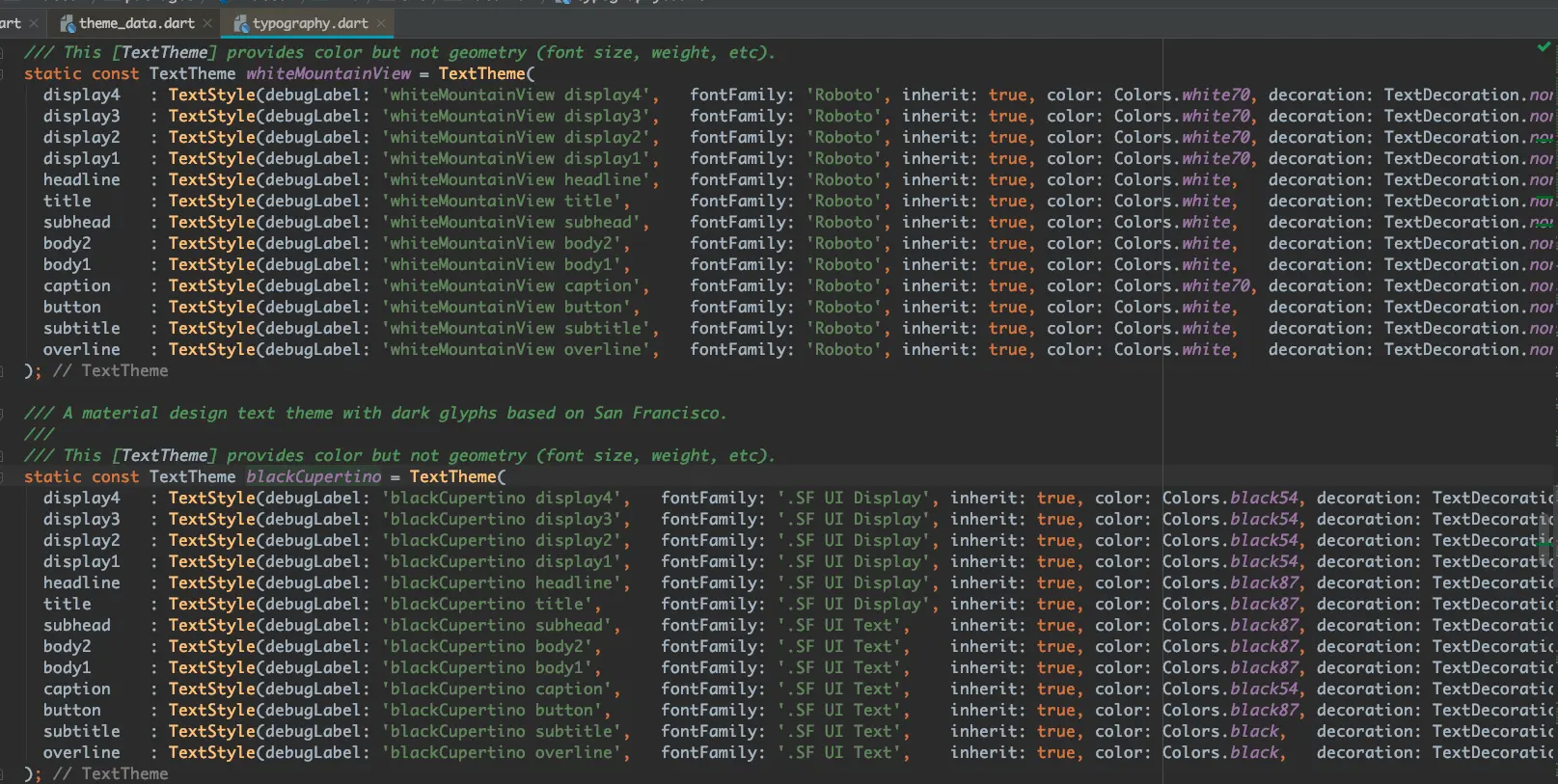Click the string 'whiteMountainView headline'
This screenshot has width=1558, height=784.
(516, 180)
